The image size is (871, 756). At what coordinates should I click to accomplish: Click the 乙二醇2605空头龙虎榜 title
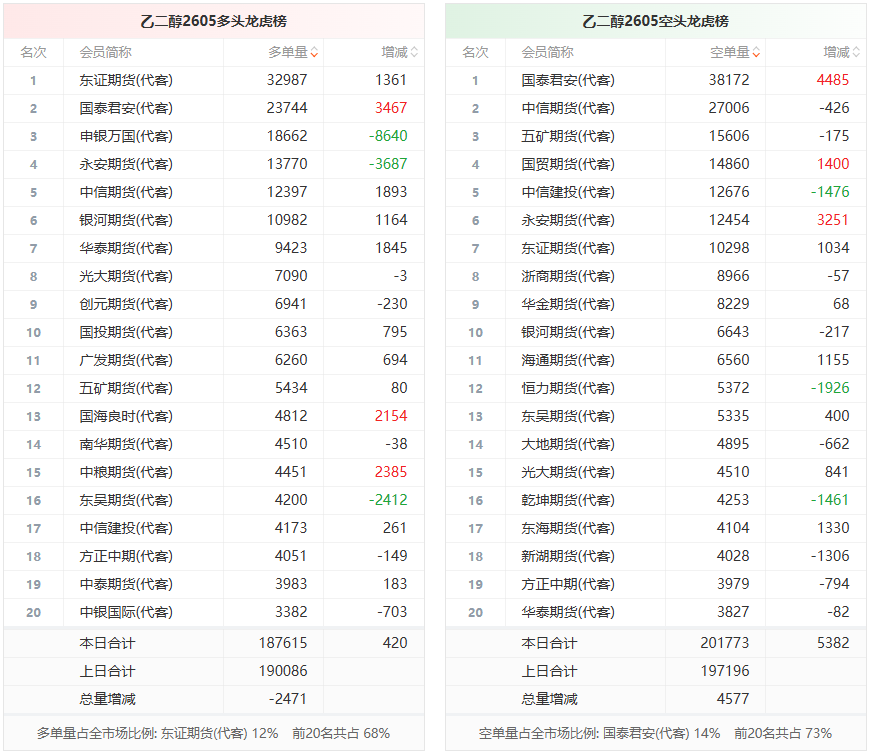pyautogui.click(x=655, y=21)
